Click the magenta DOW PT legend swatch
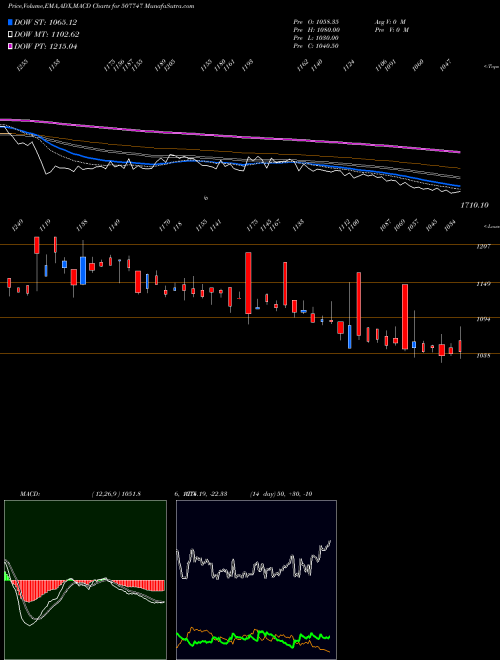The width and height of the screenshot is (500, 660). tap(10, 46)
